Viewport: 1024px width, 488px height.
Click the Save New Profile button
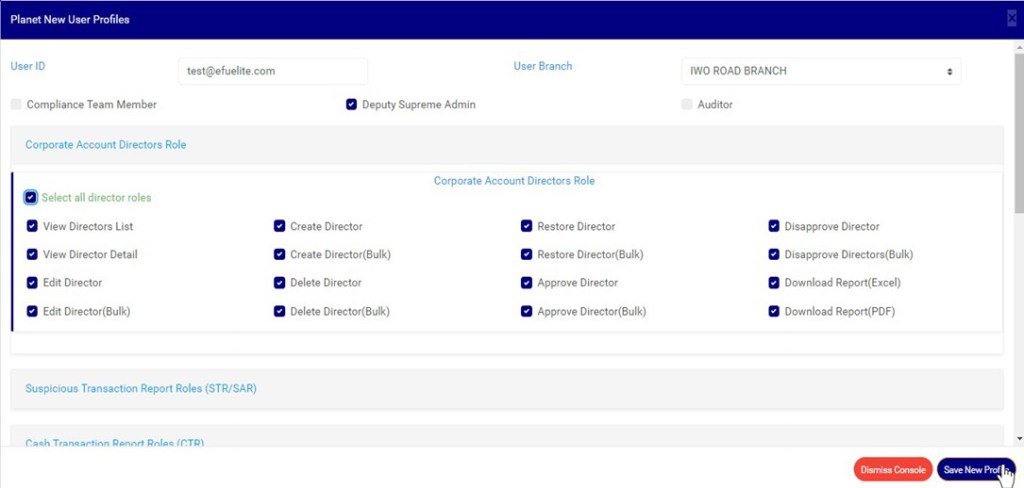tap(975, 469)
